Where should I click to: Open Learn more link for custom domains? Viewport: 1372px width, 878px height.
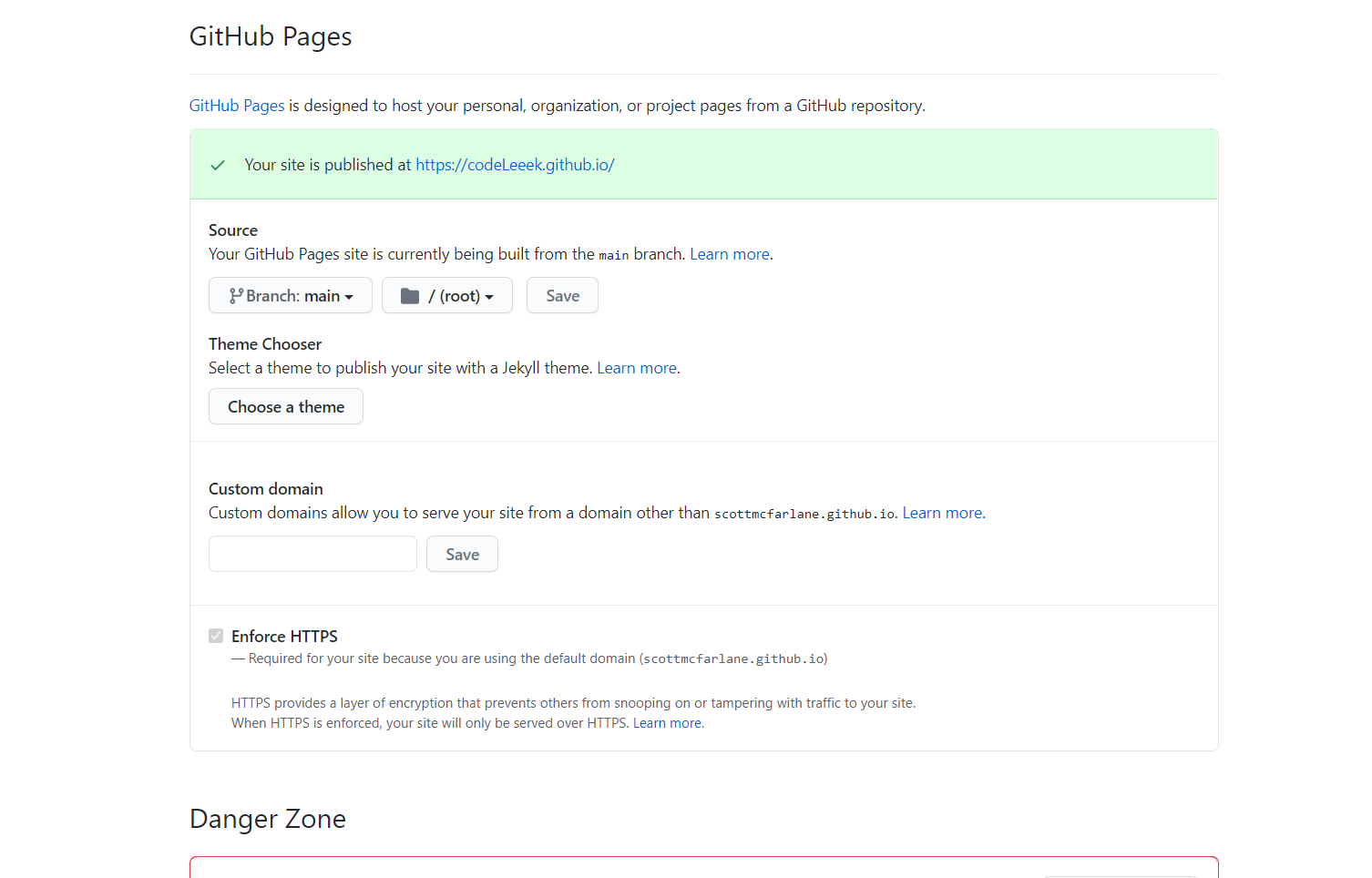tap(942, 513)
